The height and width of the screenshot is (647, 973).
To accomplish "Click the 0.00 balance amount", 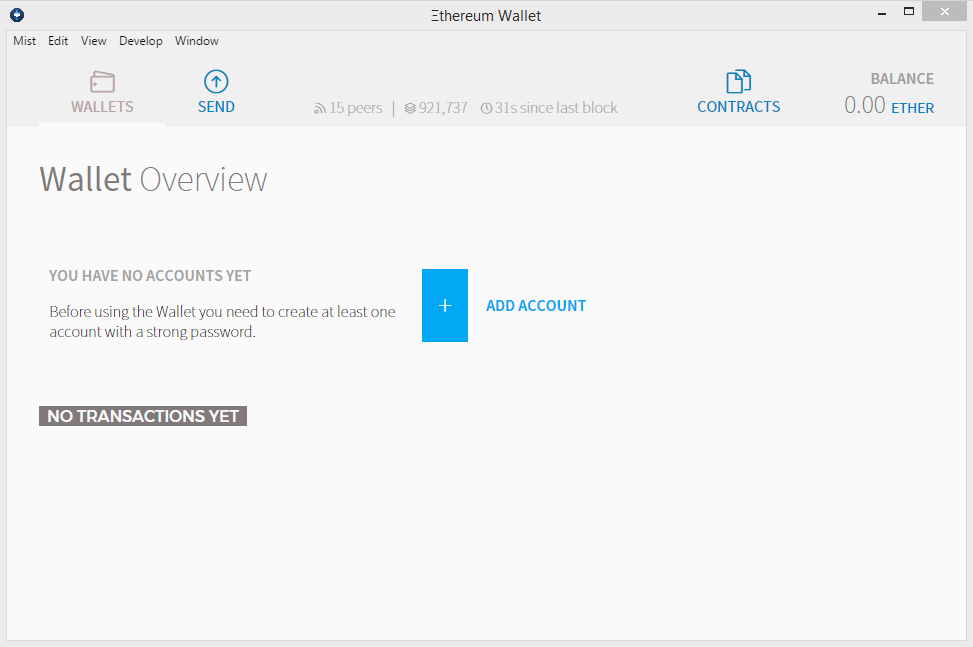I will click(864, 105).
